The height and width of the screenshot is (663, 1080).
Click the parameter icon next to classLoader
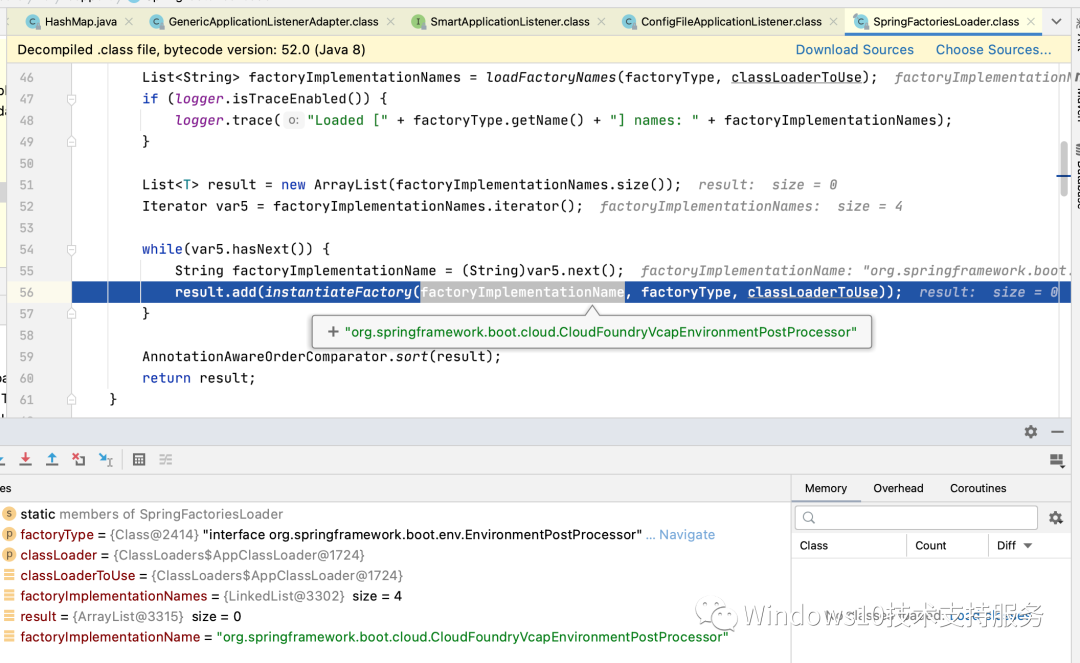tap(9, 555)
